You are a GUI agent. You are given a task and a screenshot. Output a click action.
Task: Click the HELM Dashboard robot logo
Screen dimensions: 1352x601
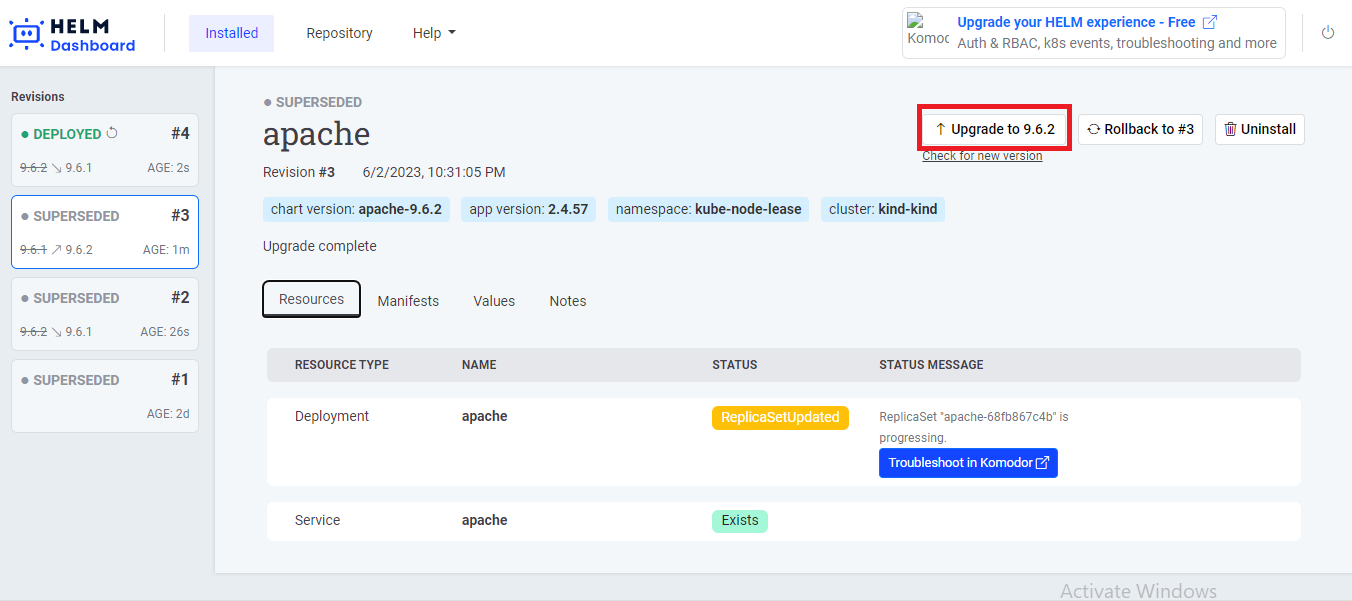click(x=27, y=33)
